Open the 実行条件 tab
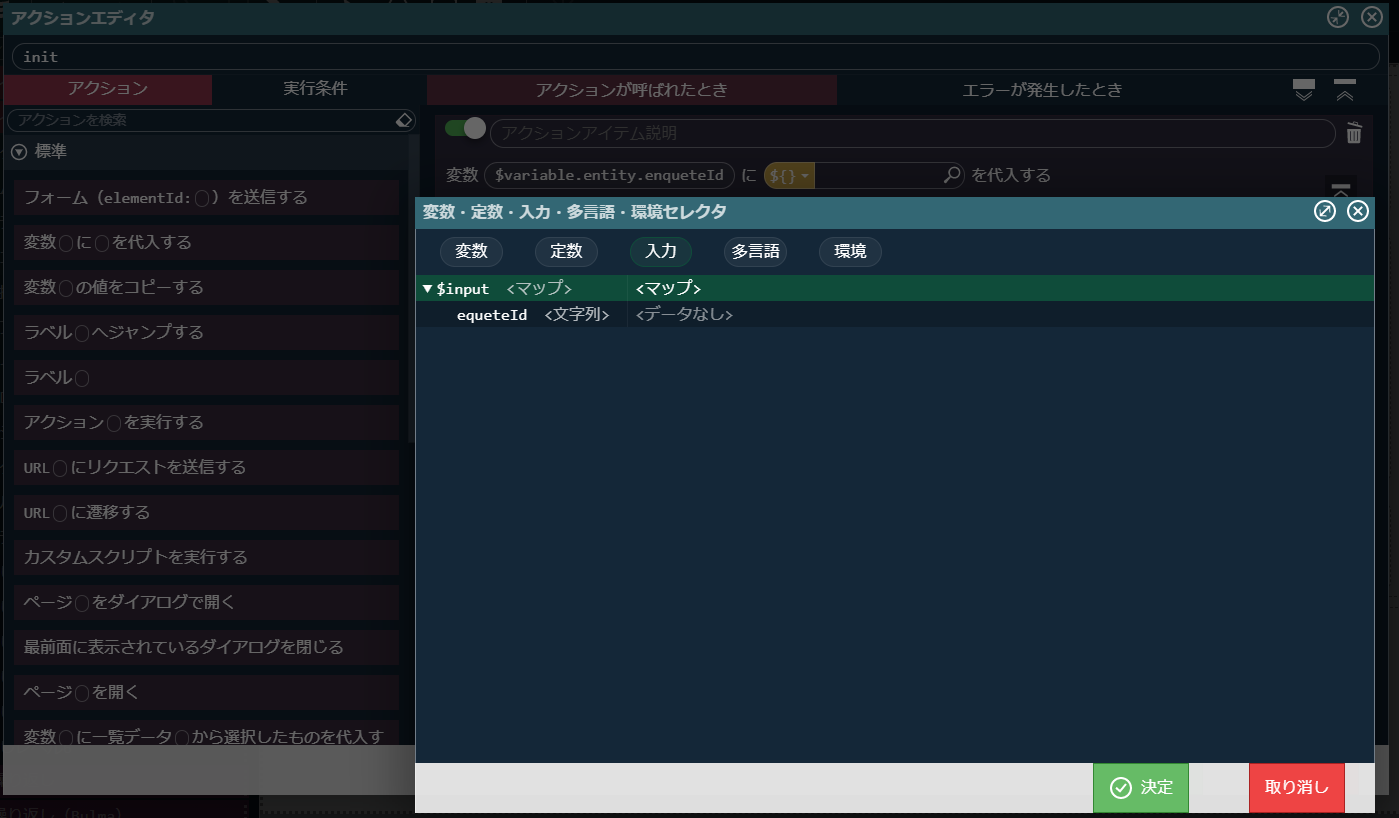The image size is (1399, 818). point(316,89)
